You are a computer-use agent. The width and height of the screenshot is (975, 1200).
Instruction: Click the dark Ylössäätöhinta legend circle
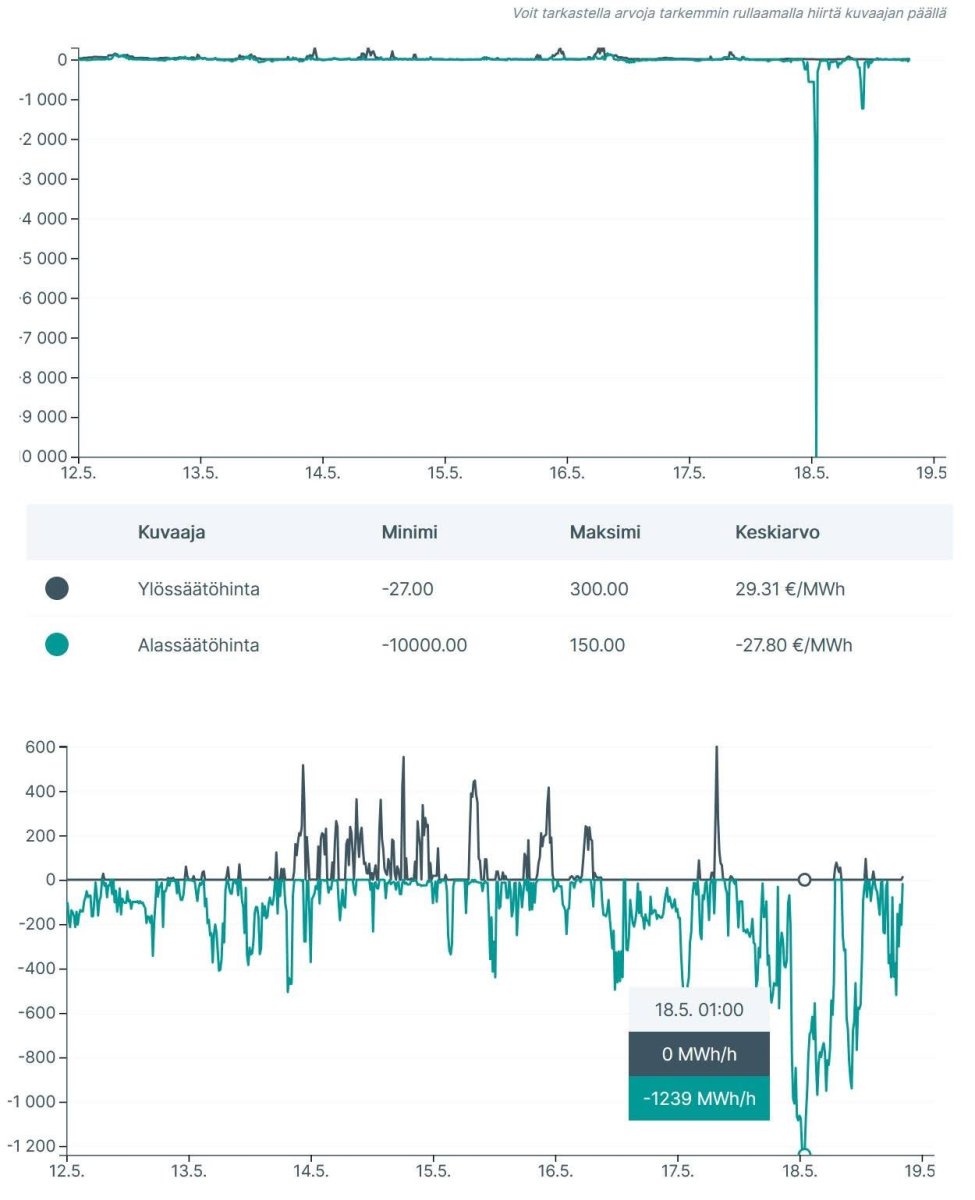pyautogui.click(x=57, y=589)
